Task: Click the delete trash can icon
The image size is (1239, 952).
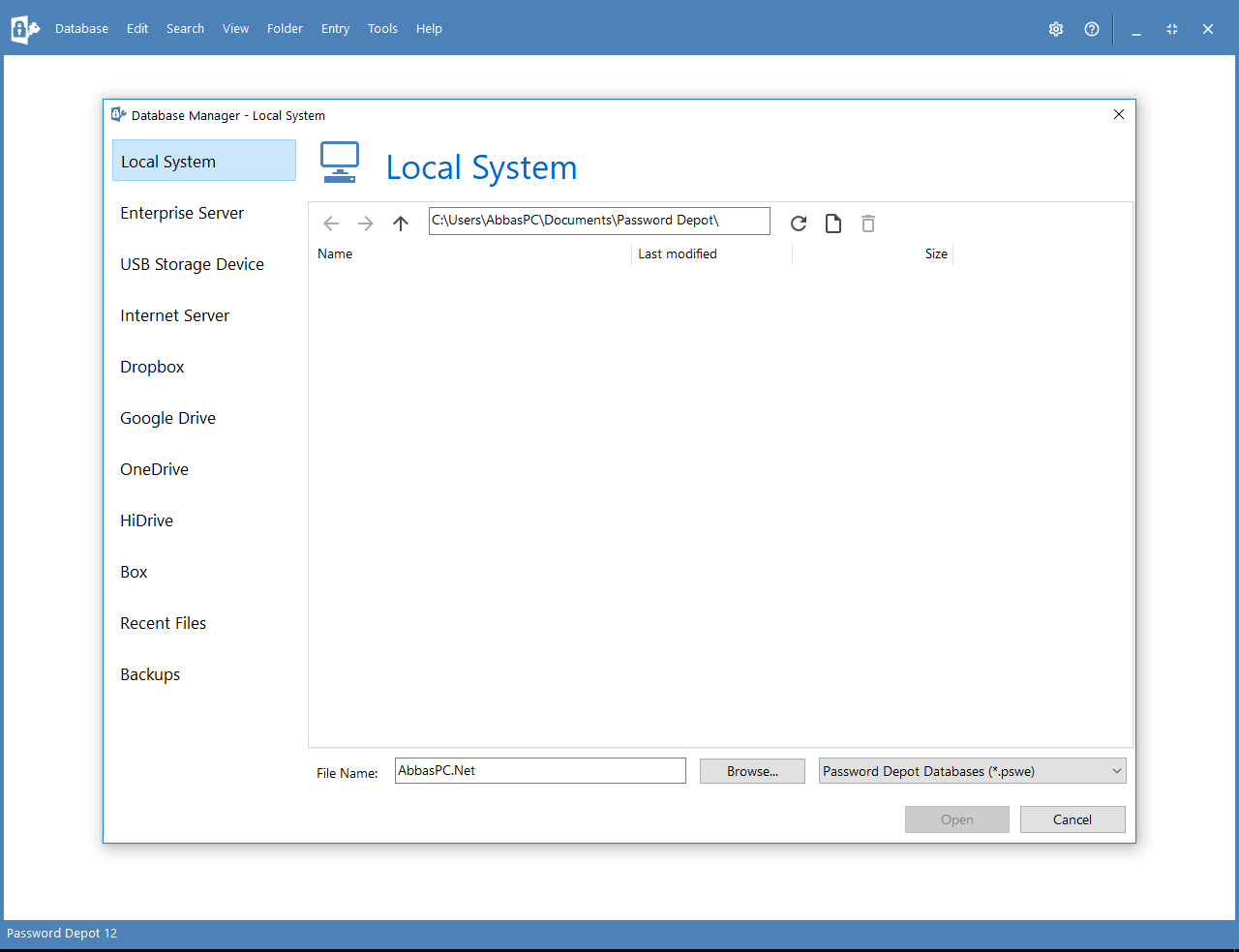Action: 868,223
